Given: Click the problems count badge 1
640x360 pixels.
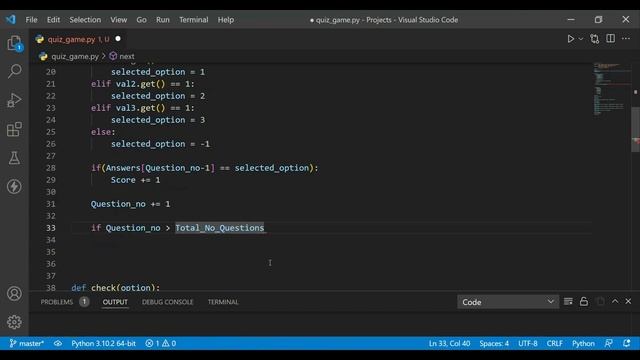Looking at the screenshot, I should [84, 302].
